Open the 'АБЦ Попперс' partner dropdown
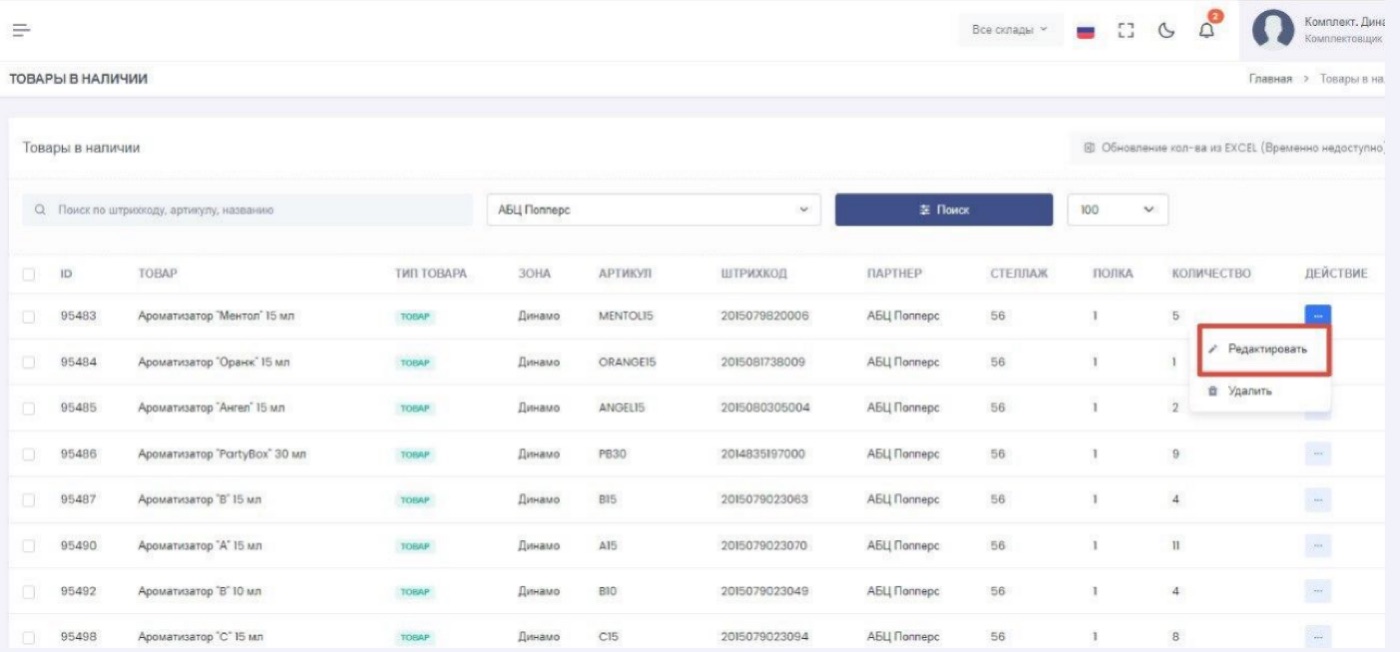This screenshot has height=652, width=1400. [653, 210]
